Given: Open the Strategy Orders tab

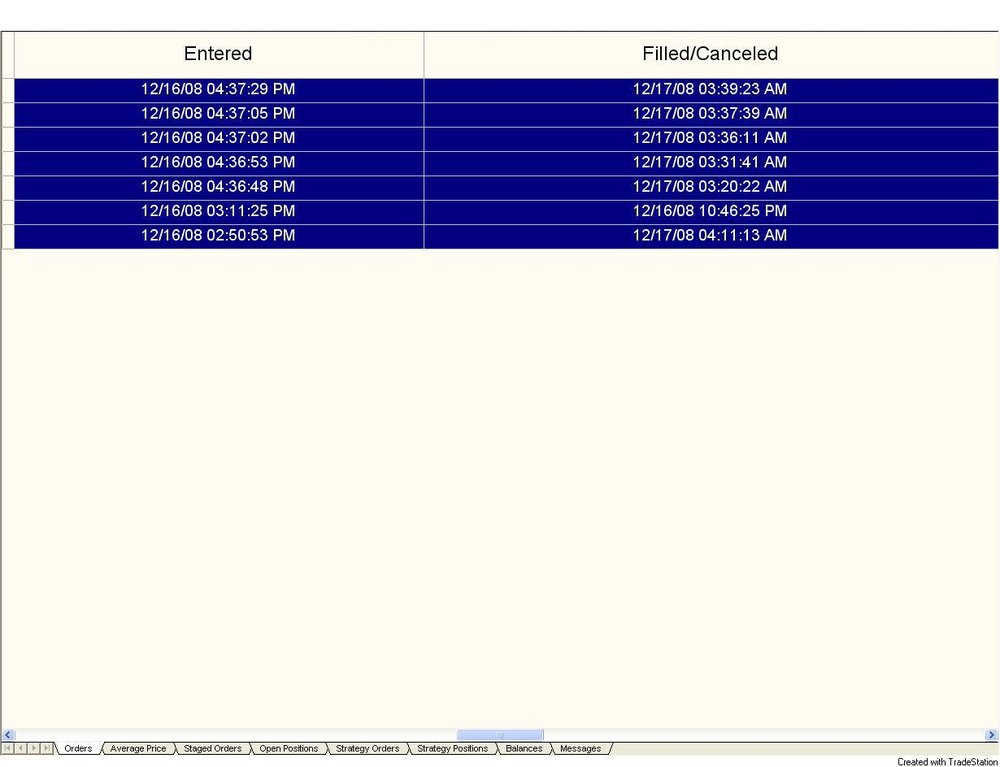Looking at the screenshot, I should 367,749.
